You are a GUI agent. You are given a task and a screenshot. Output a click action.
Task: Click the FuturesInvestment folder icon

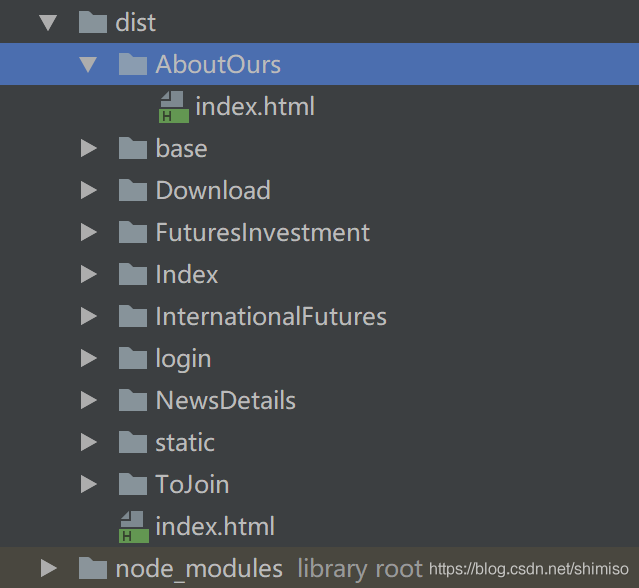coord(132,233)
